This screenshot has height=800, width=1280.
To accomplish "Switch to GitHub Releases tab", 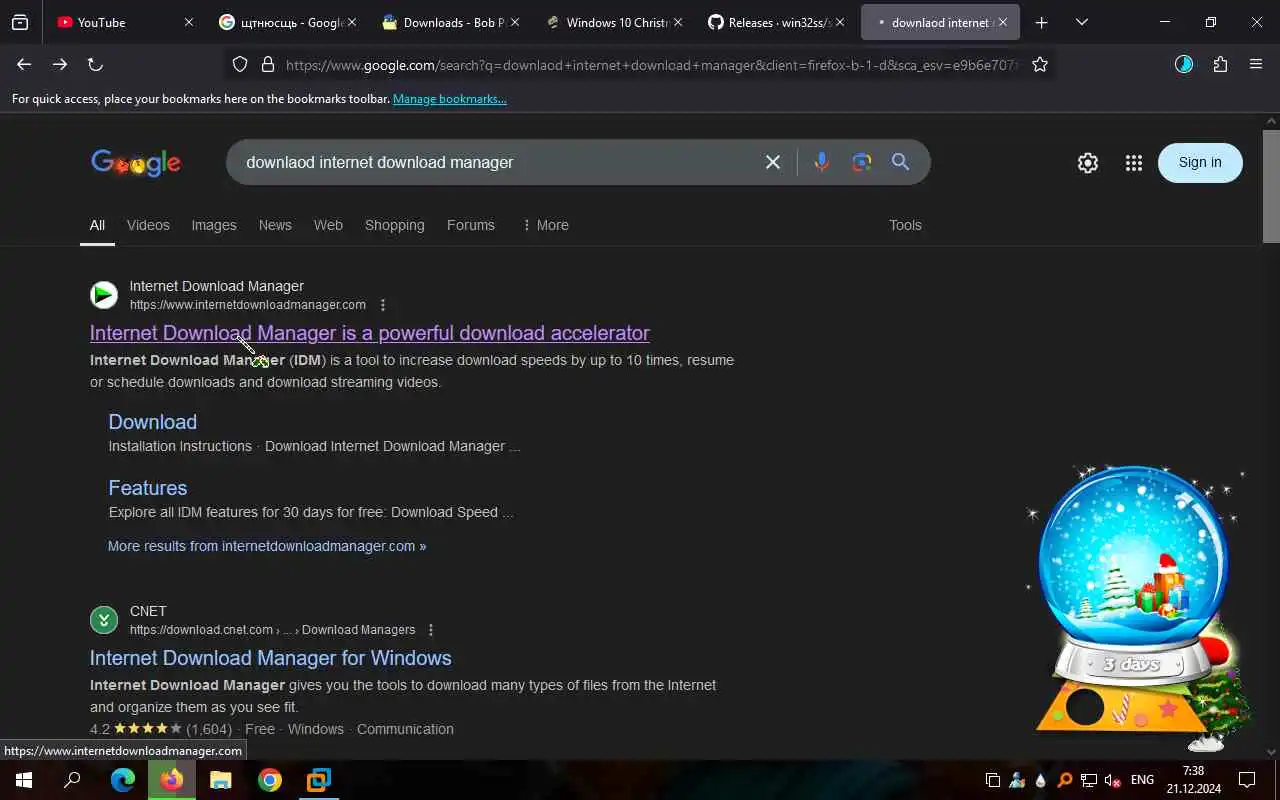I will (x=776, y=22).
